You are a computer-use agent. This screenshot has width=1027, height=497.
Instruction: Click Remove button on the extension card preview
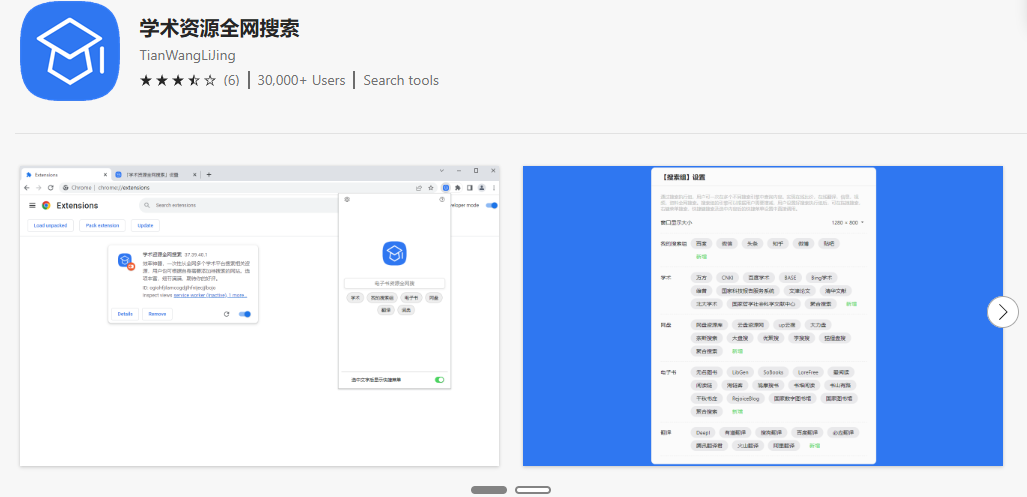pyautogui.click(x=157, y=314)
